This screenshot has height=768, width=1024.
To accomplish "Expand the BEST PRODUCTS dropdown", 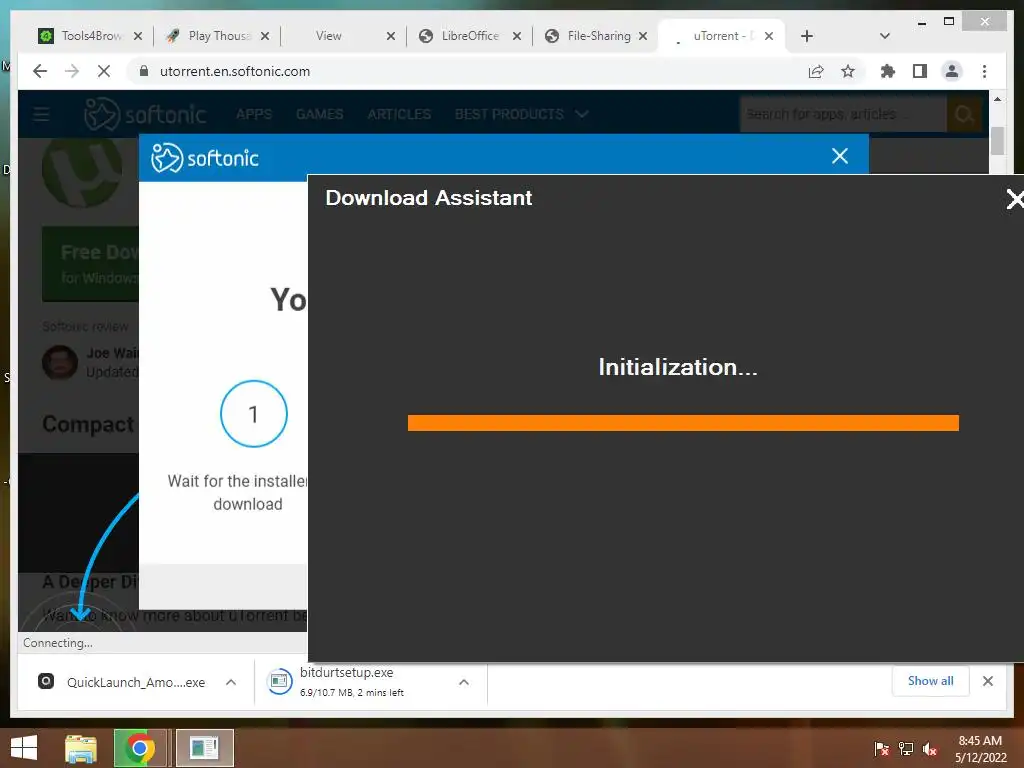I will 521,114.
